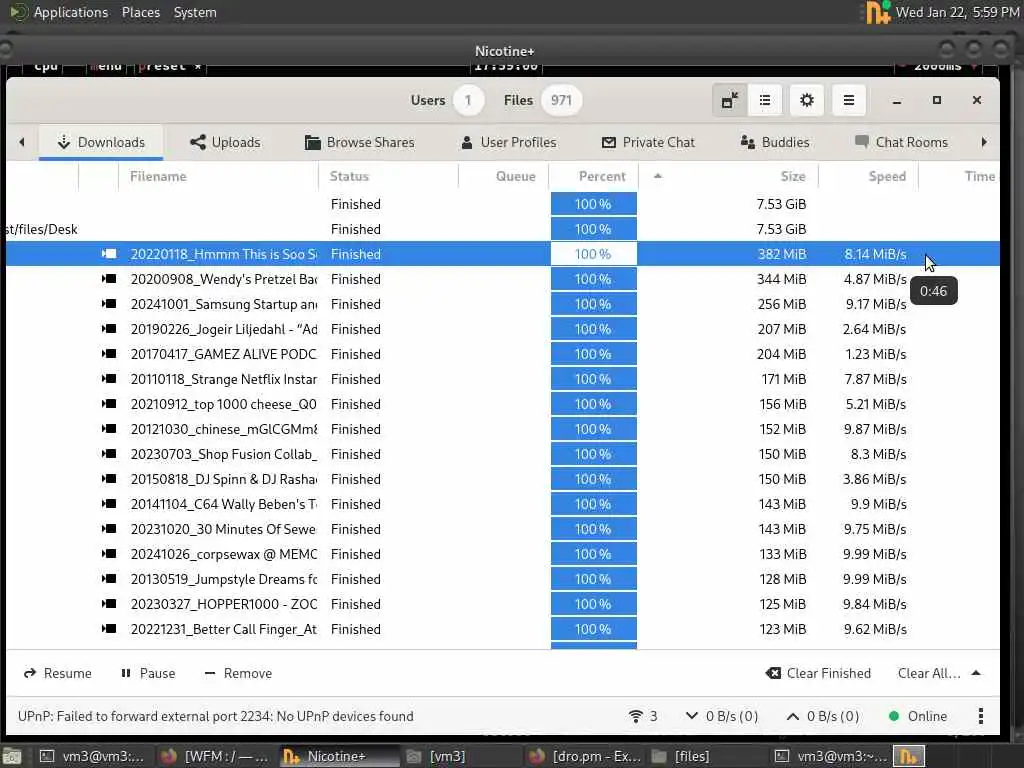Select the 20220118_Hmmm This is Soo file row
This screenshot has height=768, width=1024.
click(x=503, y=254)
